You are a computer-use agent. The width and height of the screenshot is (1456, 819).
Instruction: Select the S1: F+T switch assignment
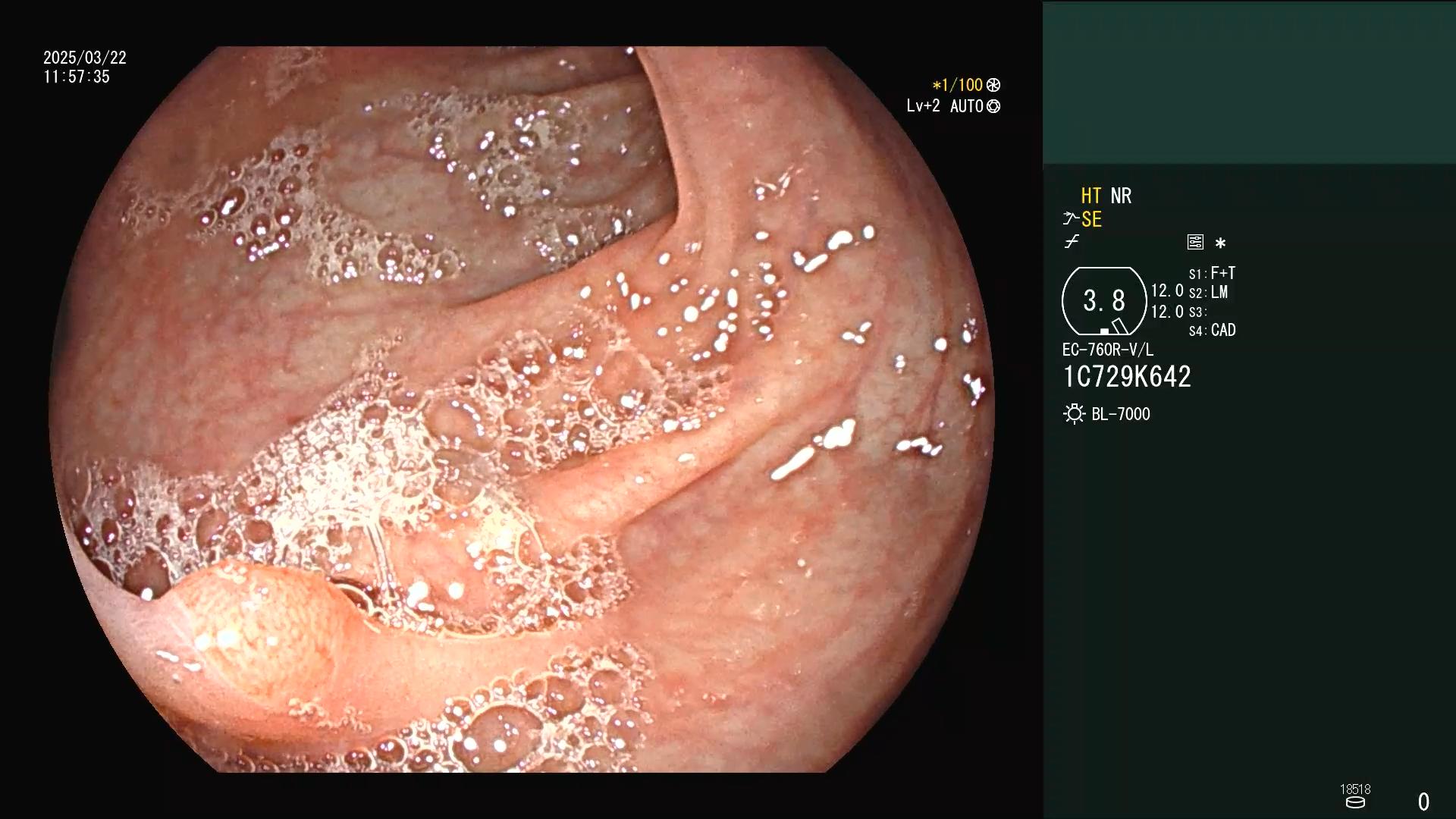[x=1212, y=273]
